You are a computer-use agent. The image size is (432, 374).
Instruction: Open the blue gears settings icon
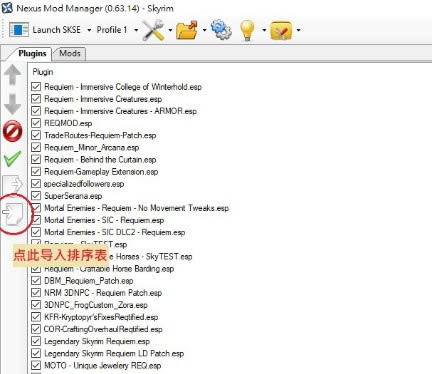coord(221,29)
